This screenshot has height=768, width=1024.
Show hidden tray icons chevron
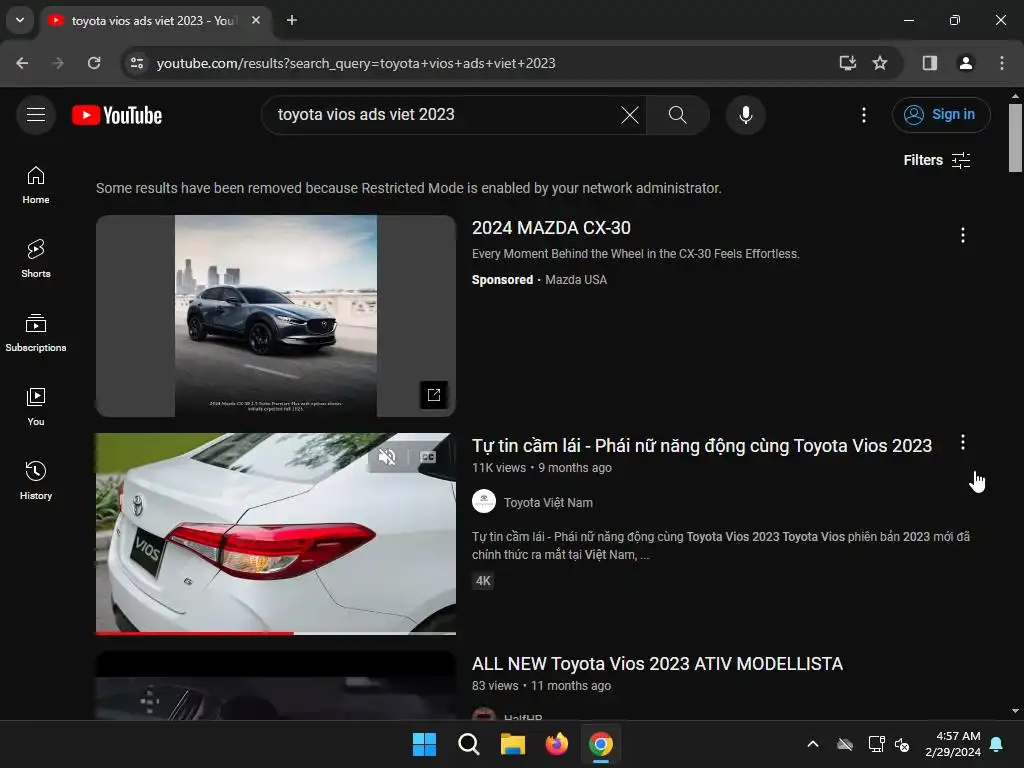coord(812,744)
